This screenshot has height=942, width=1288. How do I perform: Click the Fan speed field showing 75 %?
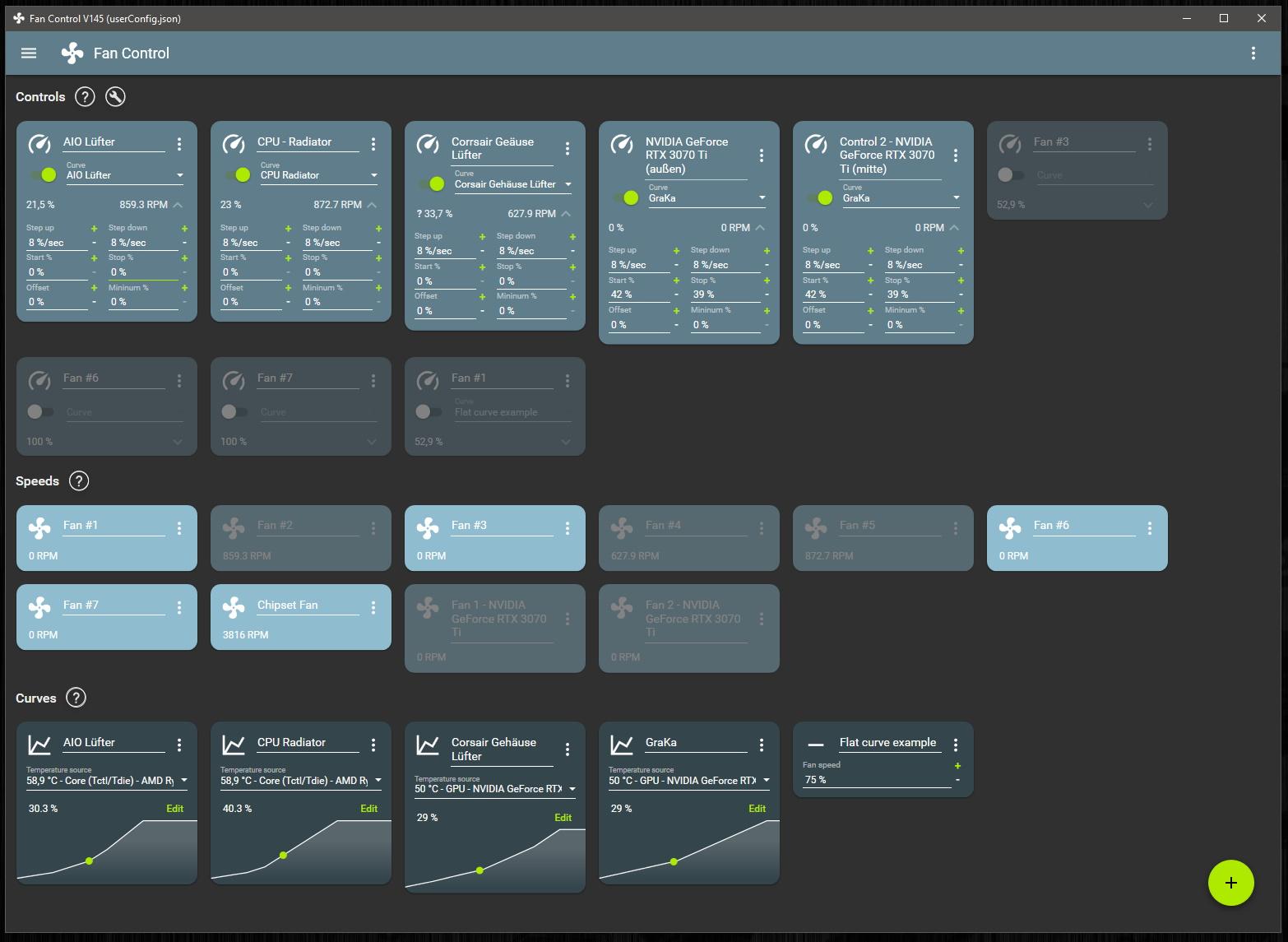pos(875,780)
